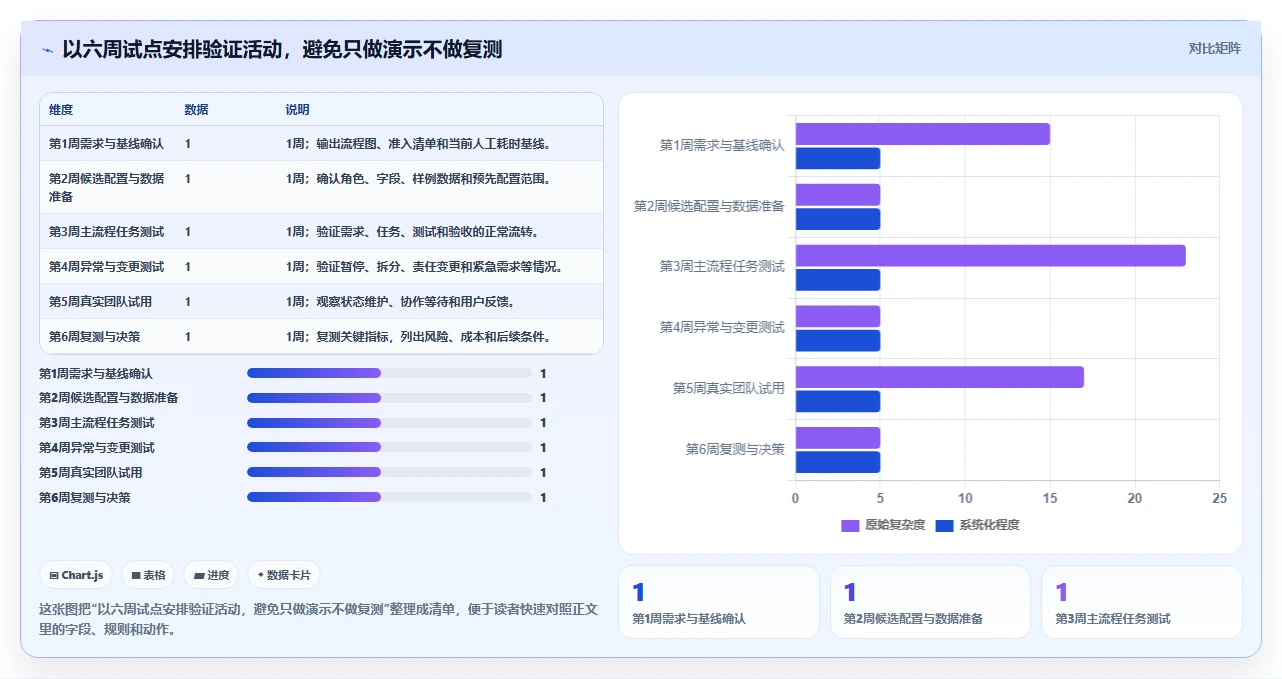Click the blue chart bar for 第1周需求与基线确认
Screen dimensions: 1282x679
pos(837,158)
